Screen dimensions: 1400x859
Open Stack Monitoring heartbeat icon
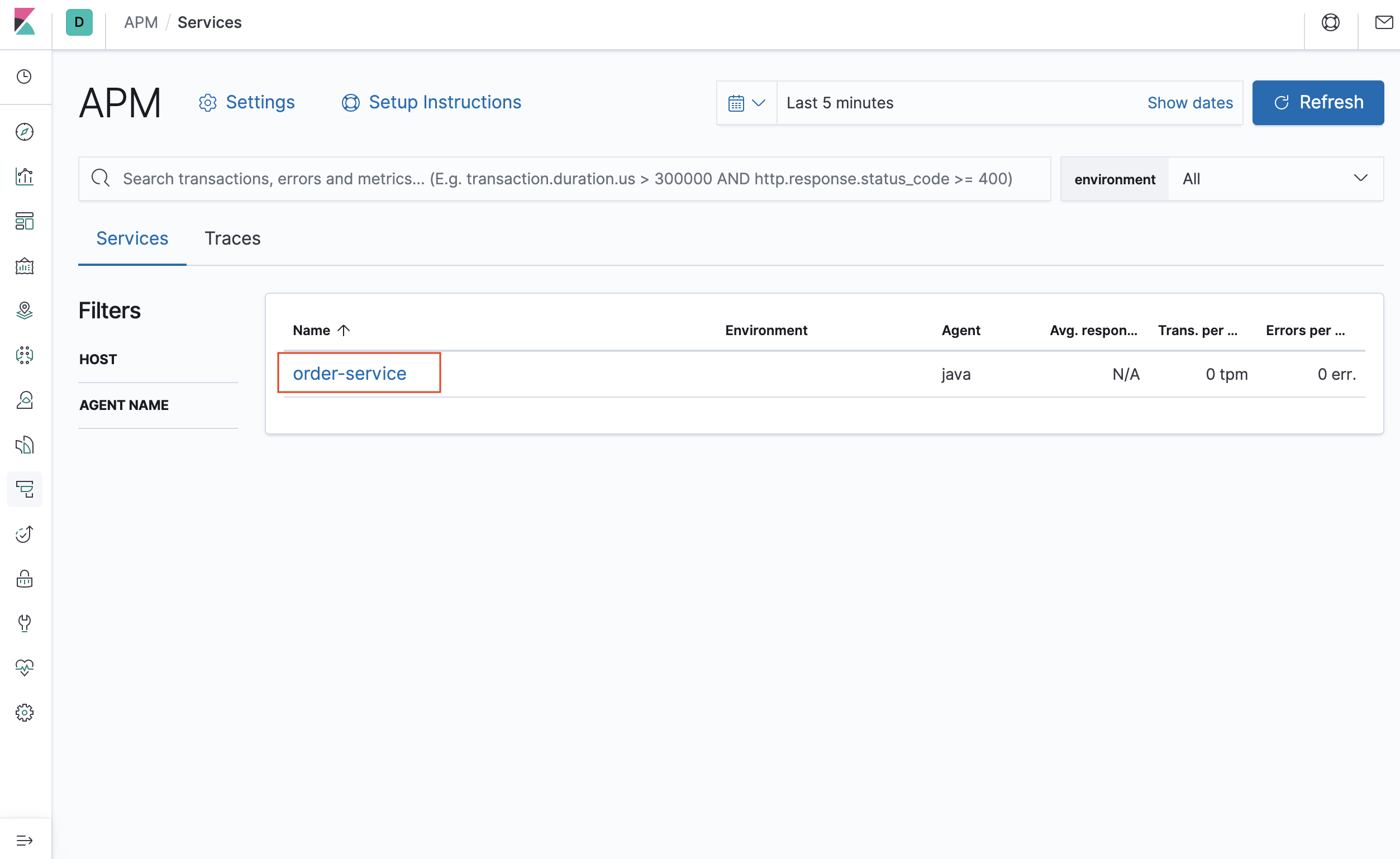coord(25,667)
